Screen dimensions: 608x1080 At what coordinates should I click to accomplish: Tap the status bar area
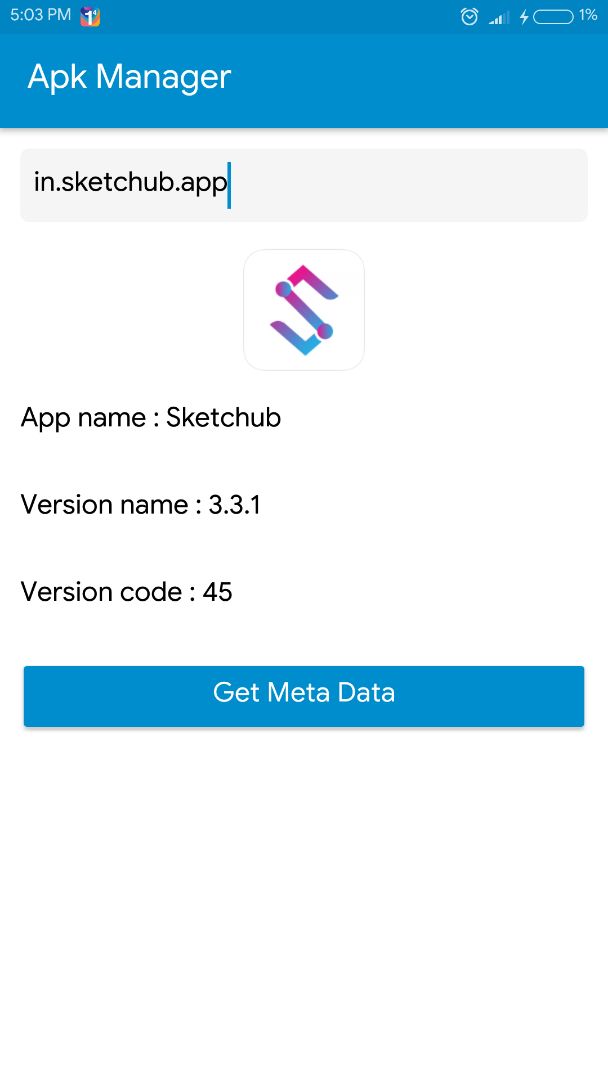(304, 16)
